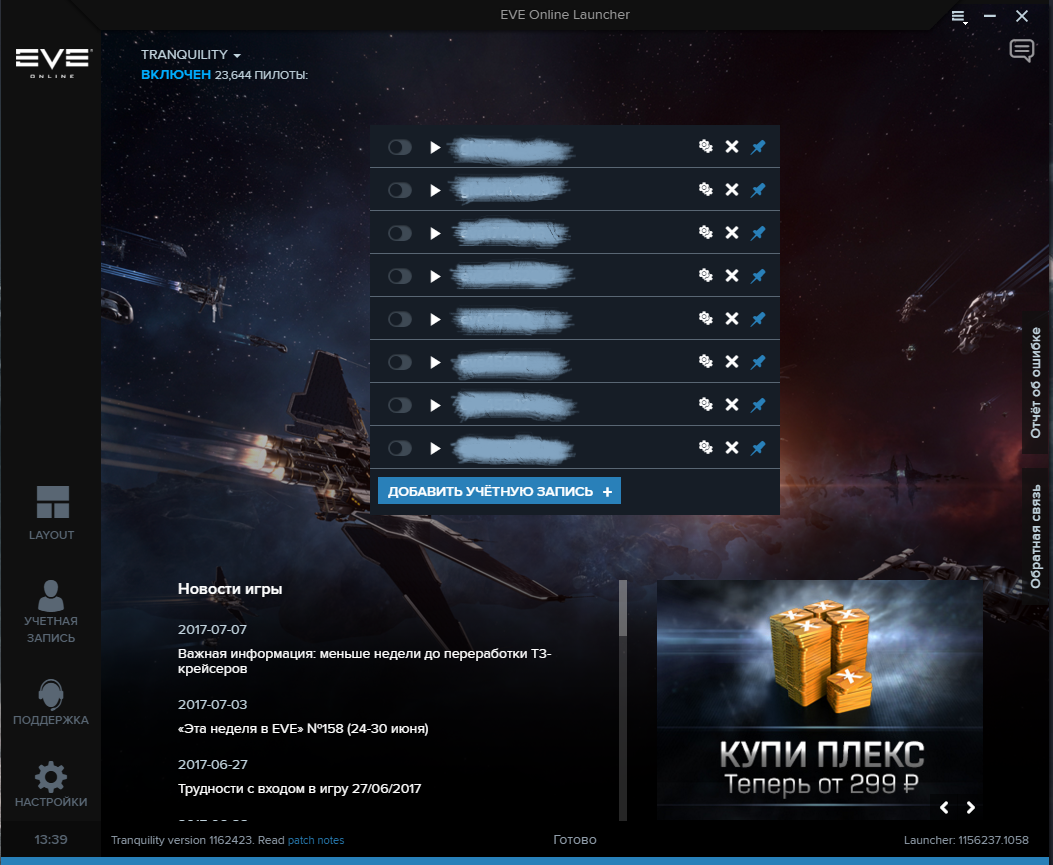Viewport: 1053px width, 865px height.
Task: Enable the switch on the third account row
Action: (x=400, y=233)
